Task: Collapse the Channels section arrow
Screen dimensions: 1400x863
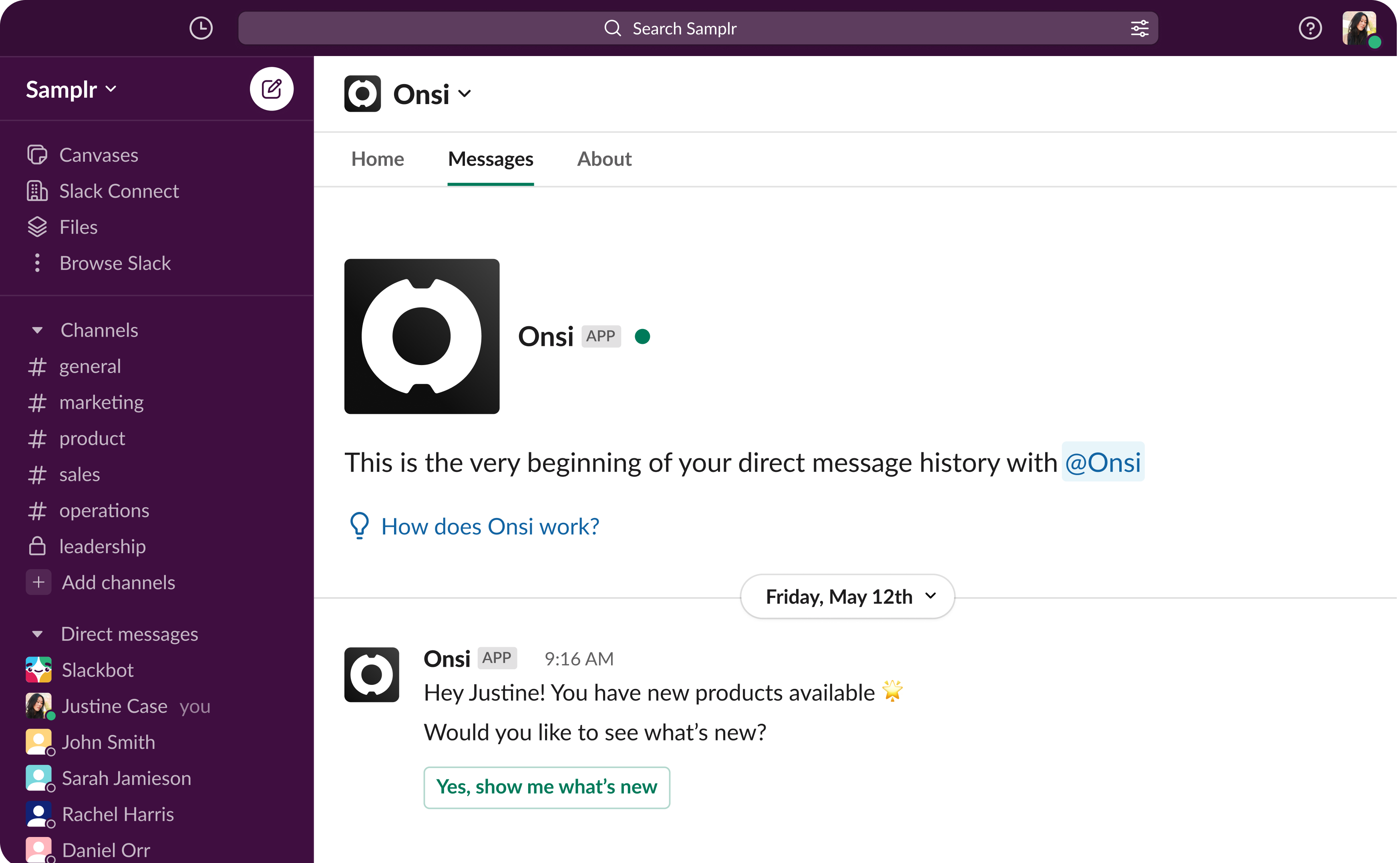Action: (37, 330)
